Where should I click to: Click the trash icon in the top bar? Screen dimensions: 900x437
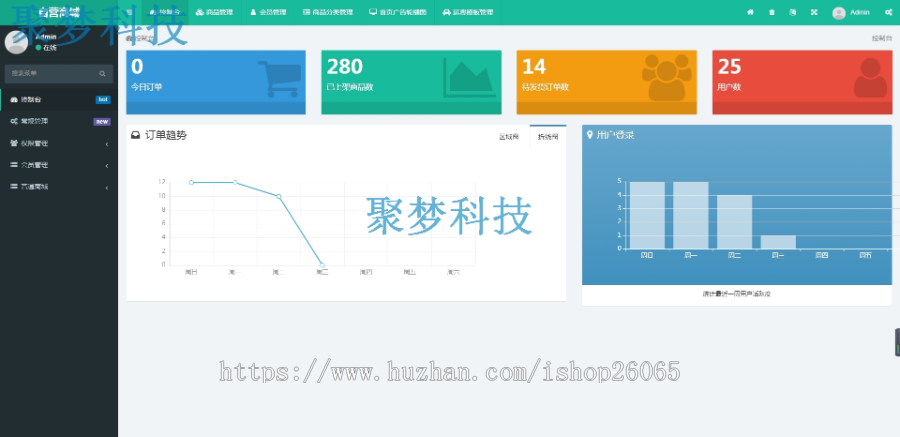pyautogui.click(x=771, y=12)
